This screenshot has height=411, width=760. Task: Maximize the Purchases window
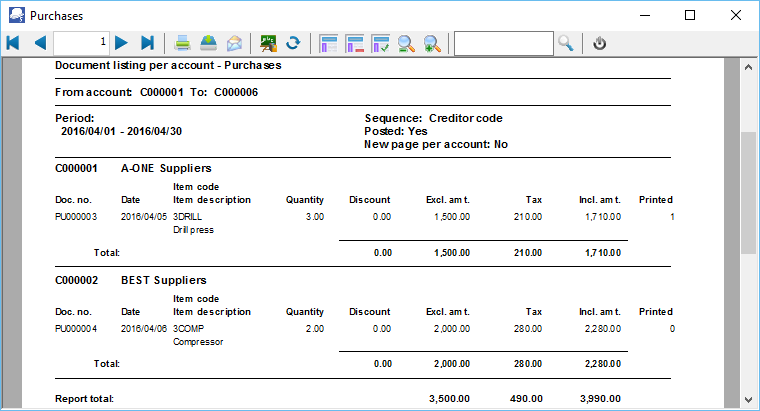click(x=690, y=15)
